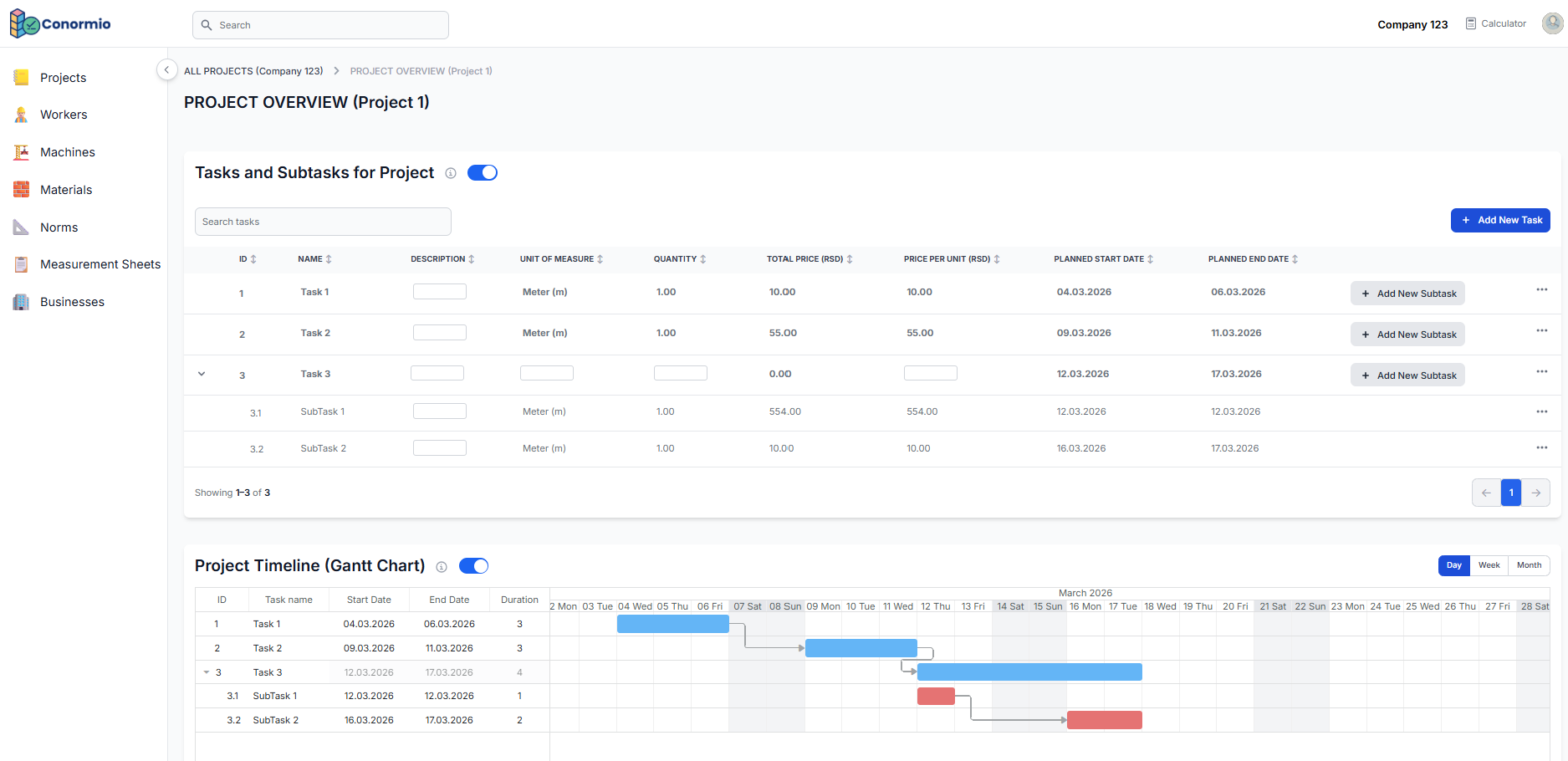Collapse Task 3 row in Gantt chart
The width and height of the screenshot is (1568, 761).
pyautogui.click(x=207, y=672)
